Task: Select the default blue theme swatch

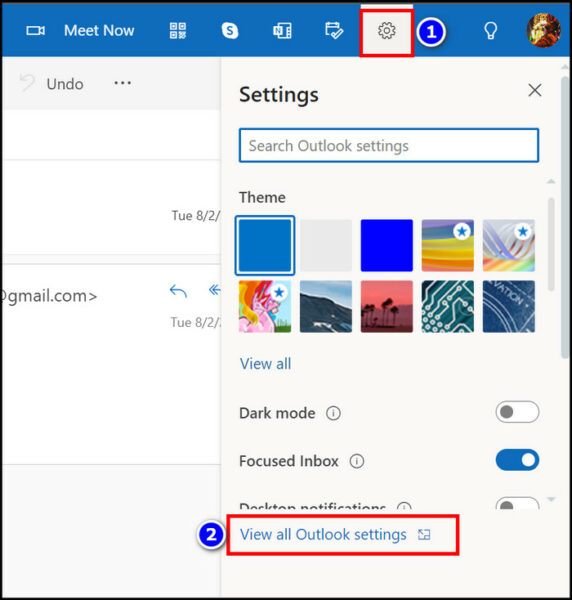Action: tap(265, 245)
